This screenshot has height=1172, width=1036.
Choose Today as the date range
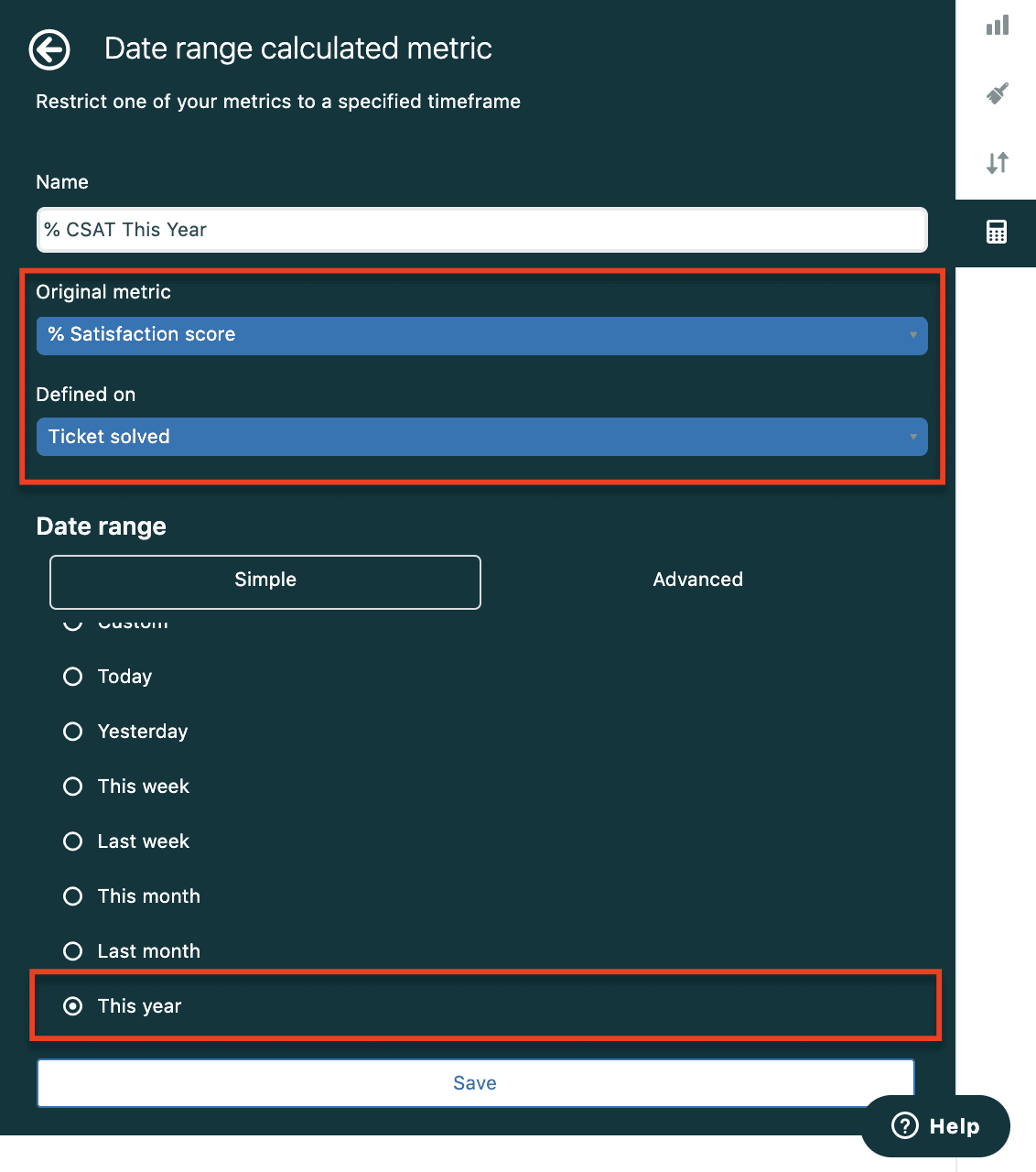click(72, 676)
